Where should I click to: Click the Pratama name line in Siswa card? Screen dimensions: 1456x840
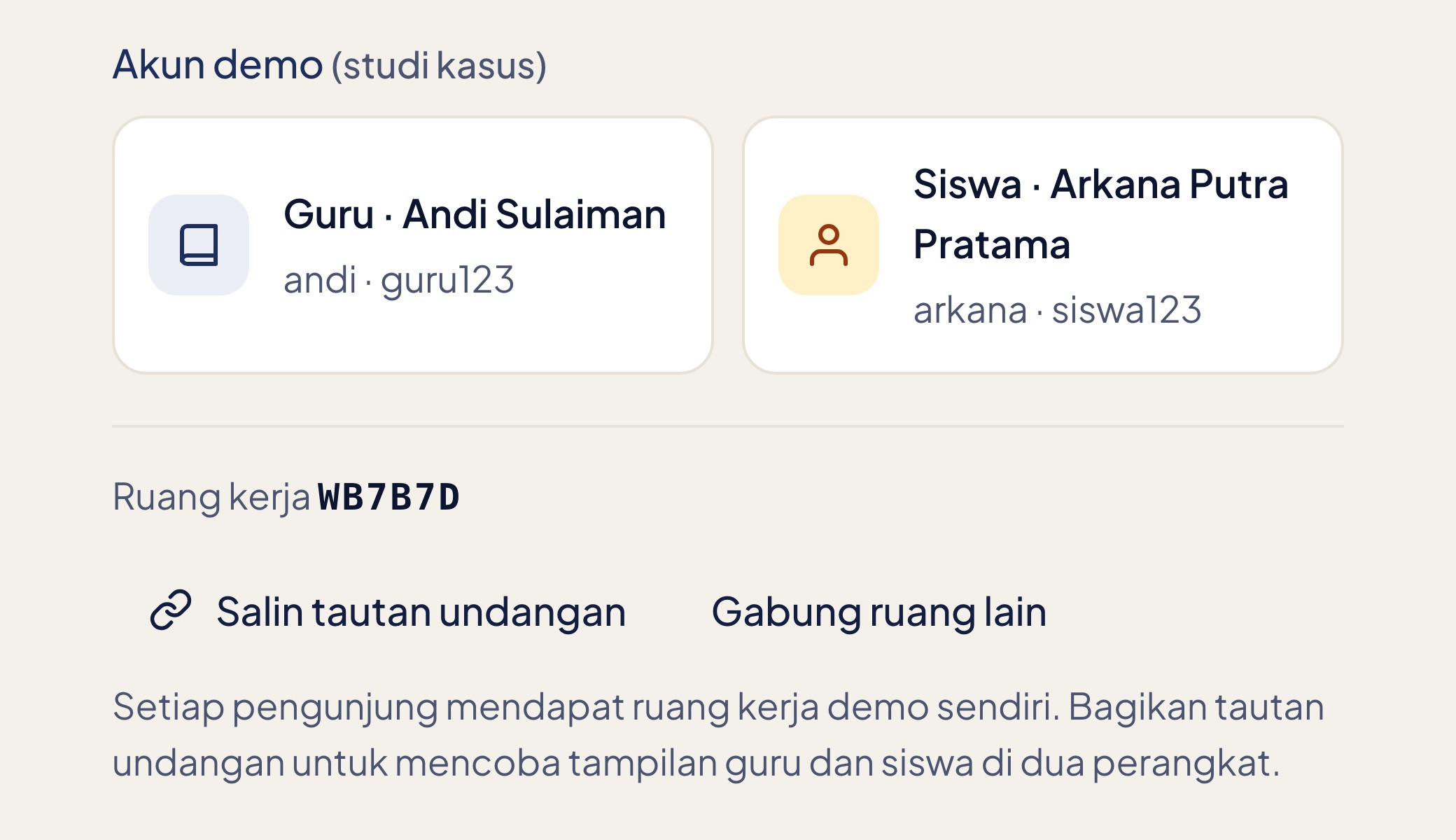pyautogui.click(x=992, y=244)
